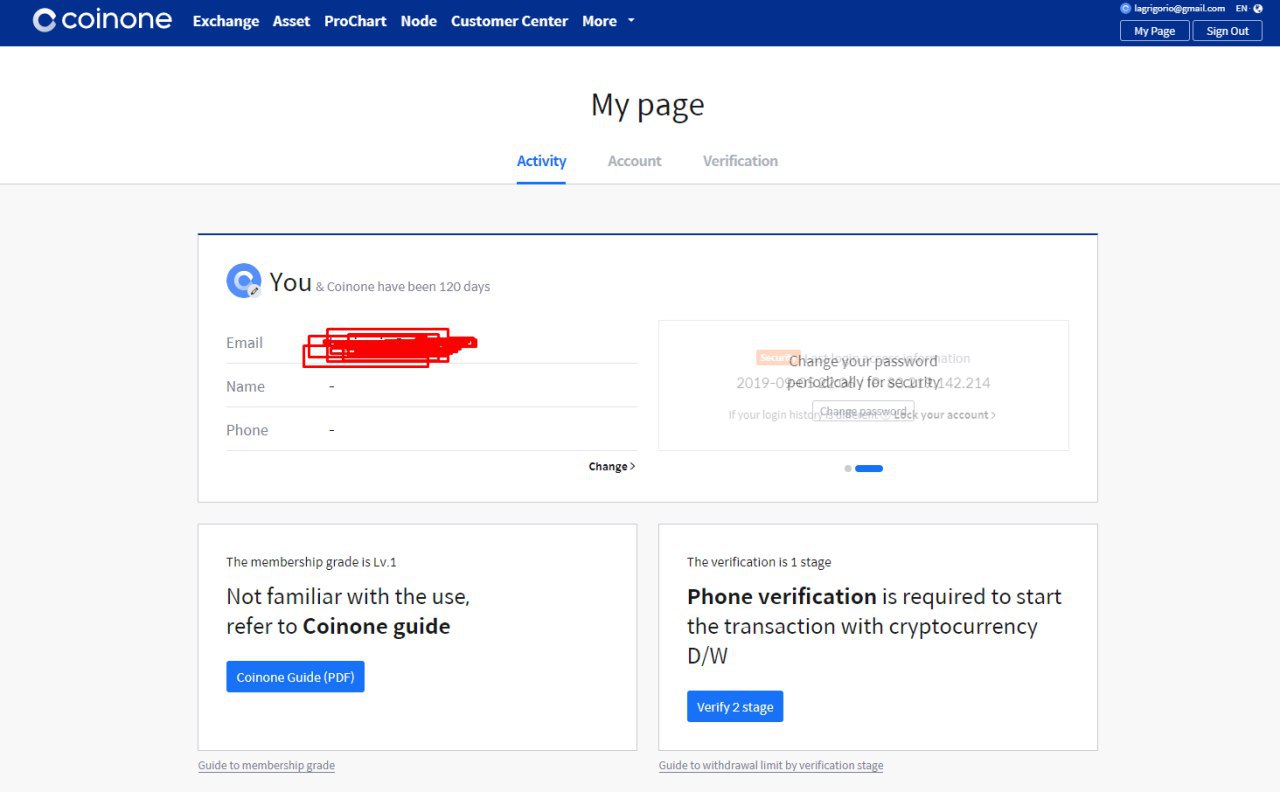This screenshot has width=1280, height=792.
Task: Open the Asset menu item
Action: click(x=291, y=21)
